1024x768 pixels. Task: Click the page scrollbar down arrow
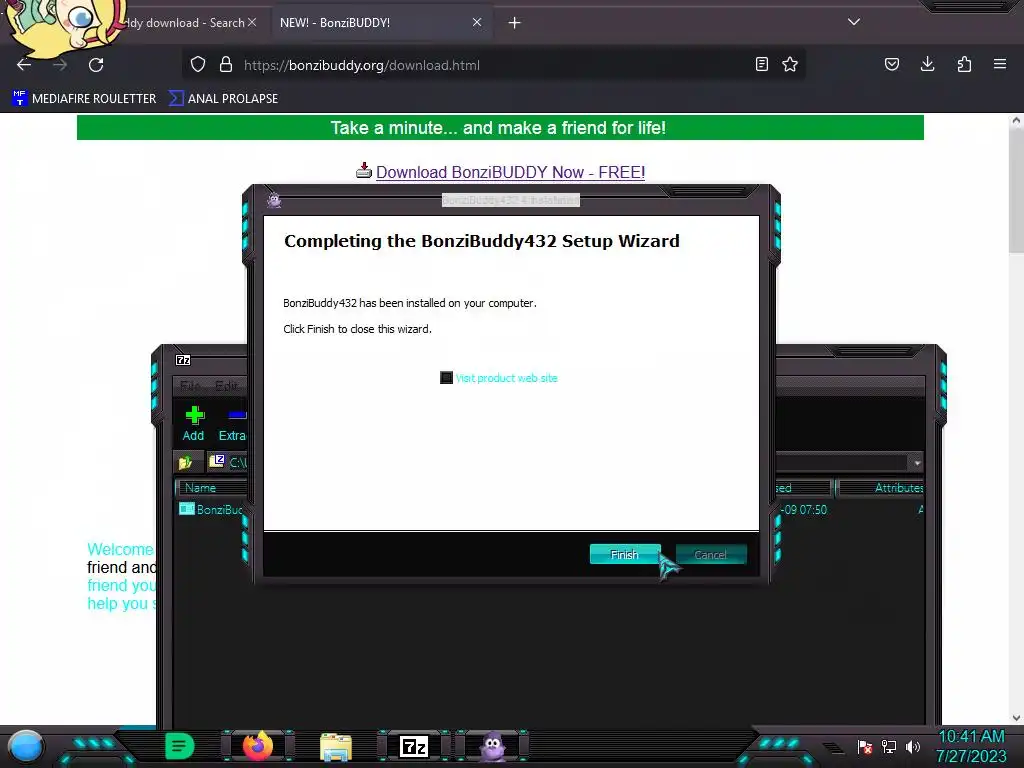coord(1016,718)
